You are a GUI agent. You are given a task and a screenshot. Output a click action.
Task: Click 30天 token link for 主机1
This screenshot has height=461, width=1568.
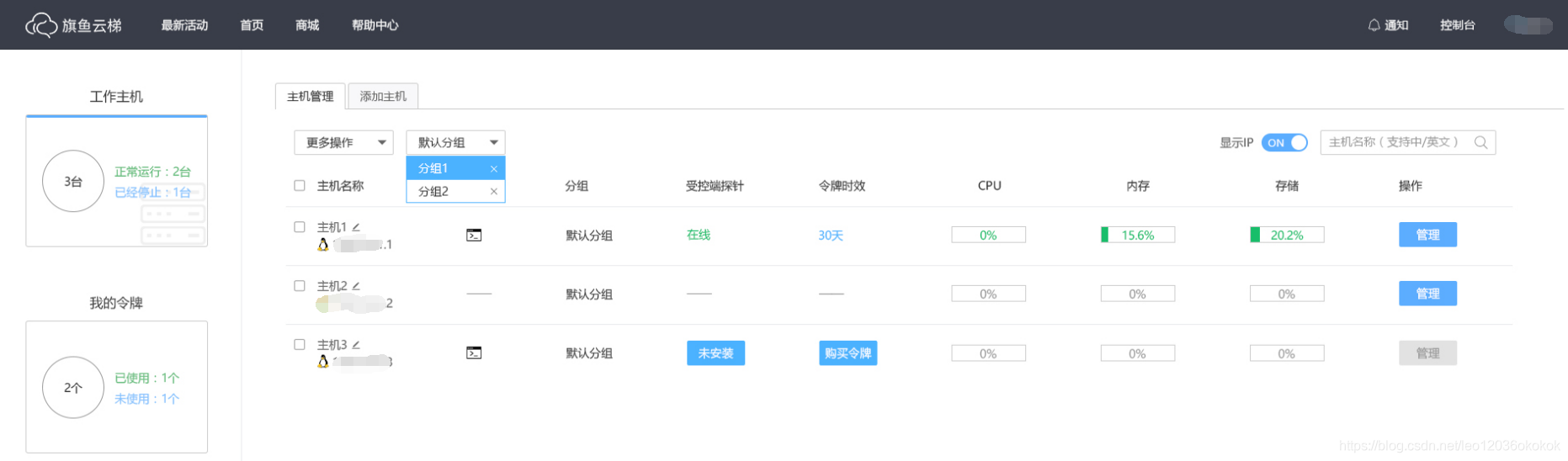pos(831,236)
